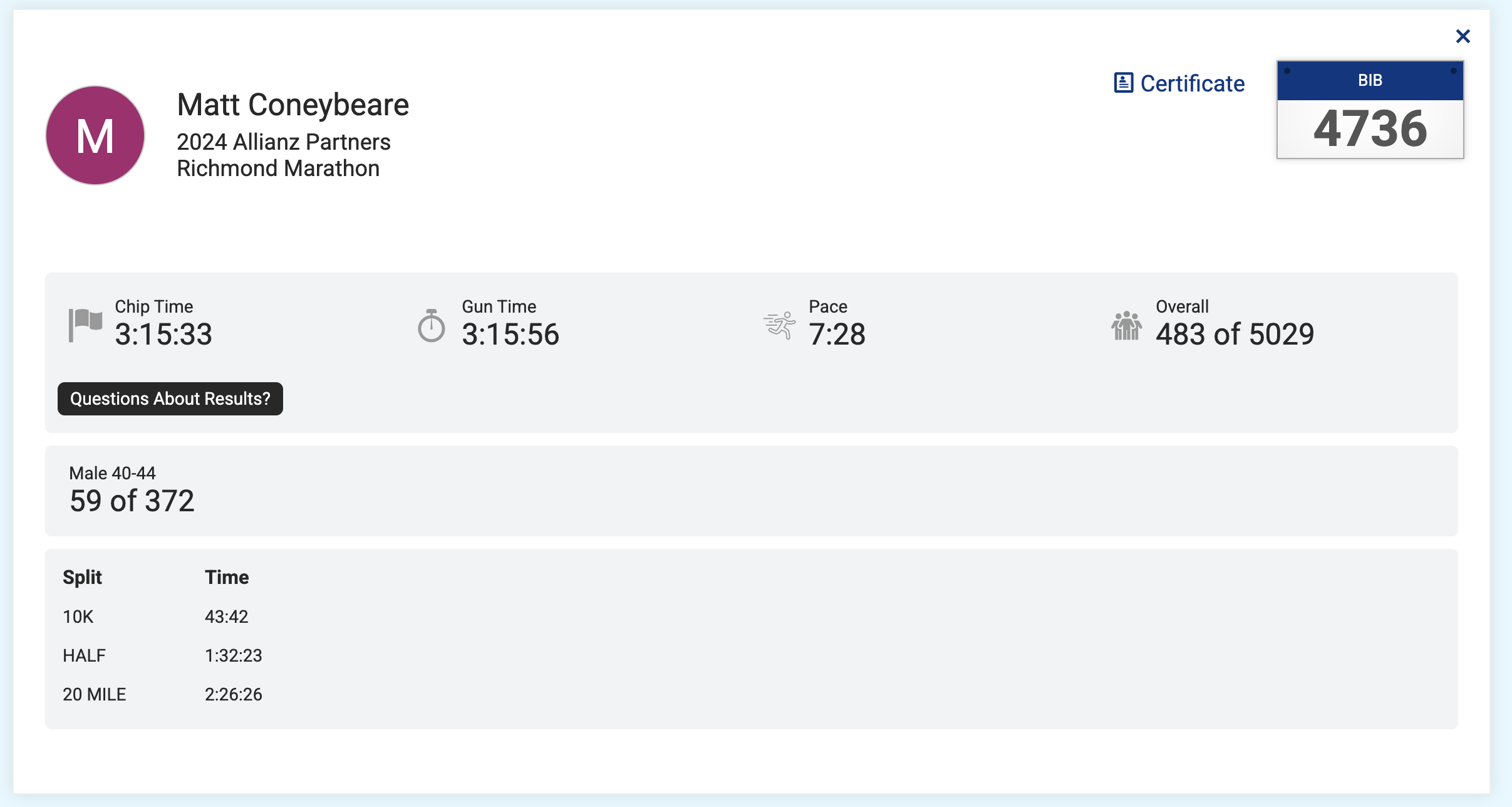
Task: Click the bib number 4736 badge
Action: click(x=1370, y=110)
